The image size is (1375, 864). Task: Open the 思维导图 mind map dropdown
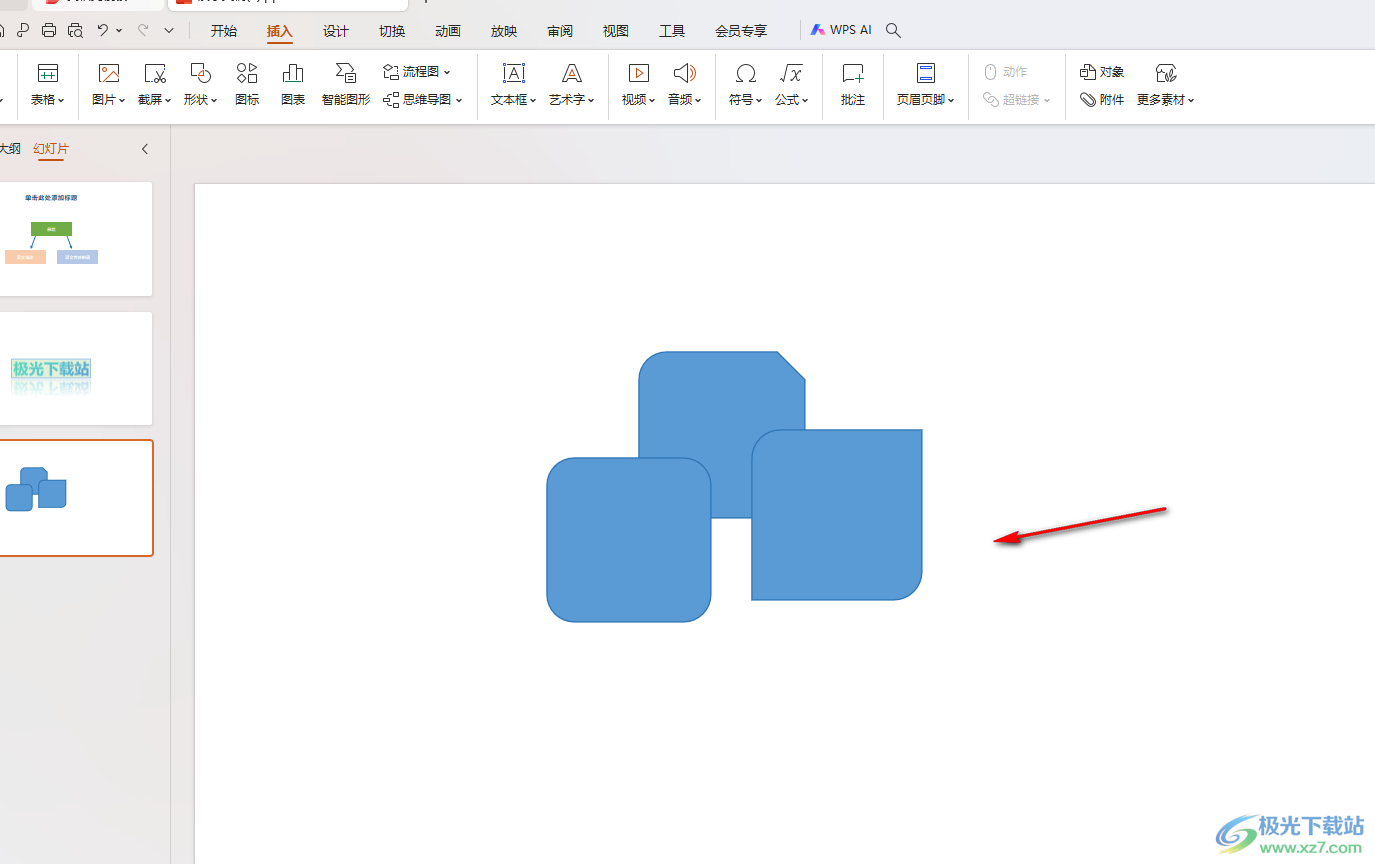[x=423, y=100]
